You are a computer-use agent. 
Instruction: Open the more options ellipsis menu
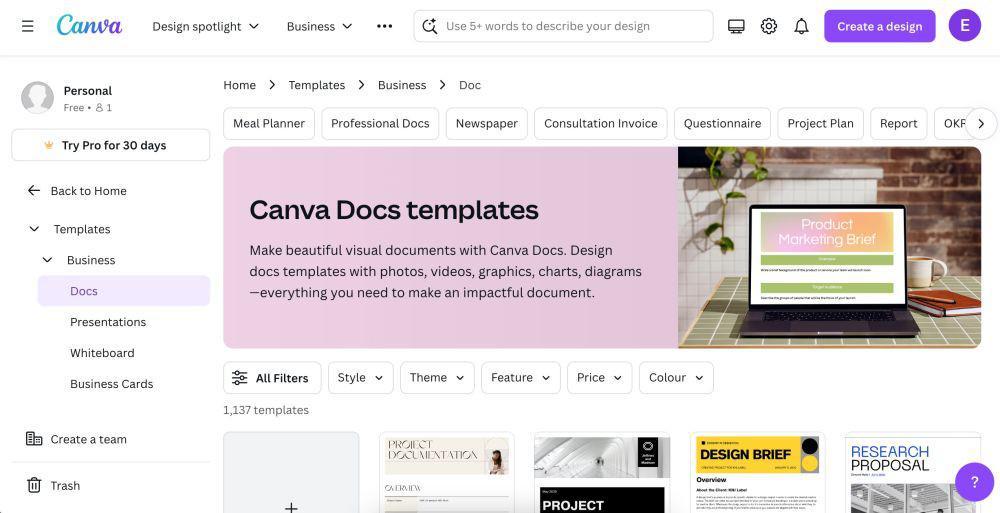[385, 26]
